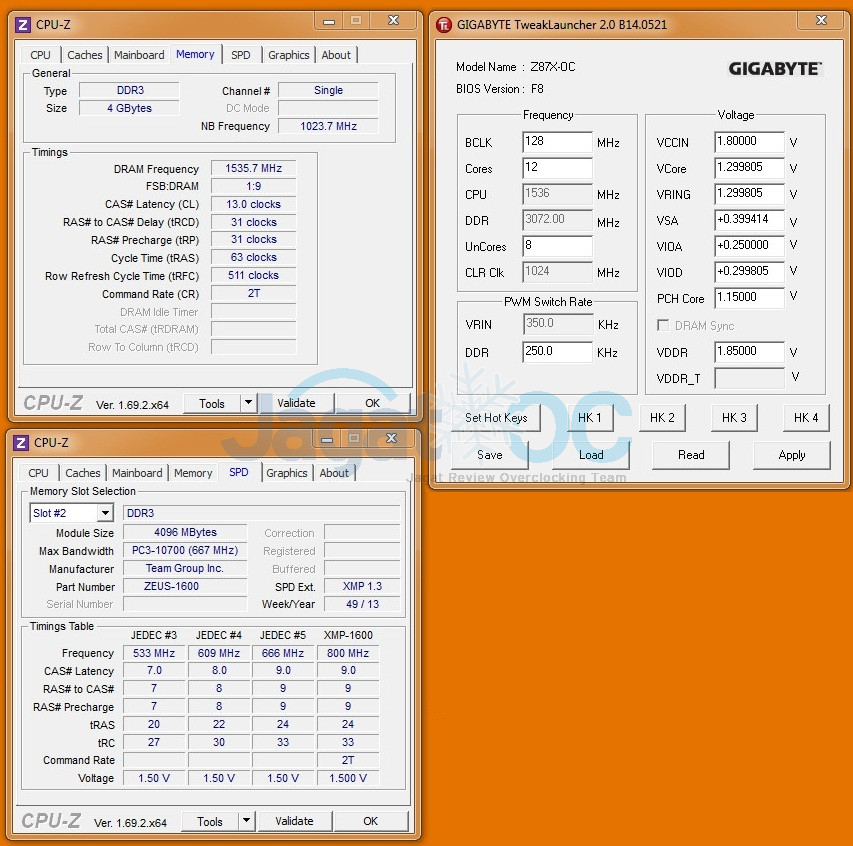Image resolution: width=853 pixels, height=846 pixels.
Task: Click the Gigabyte TweakLauncher title bar icon
Action: click(444, 24)
